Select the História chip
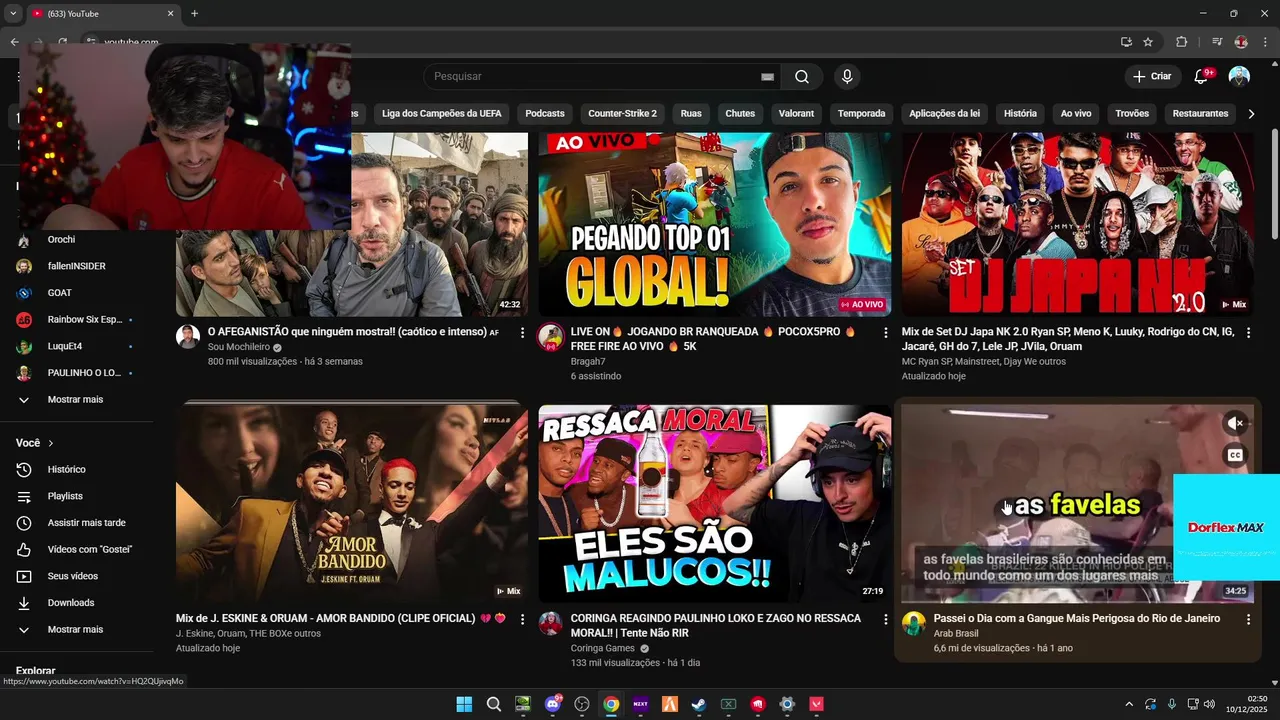 1020,114
